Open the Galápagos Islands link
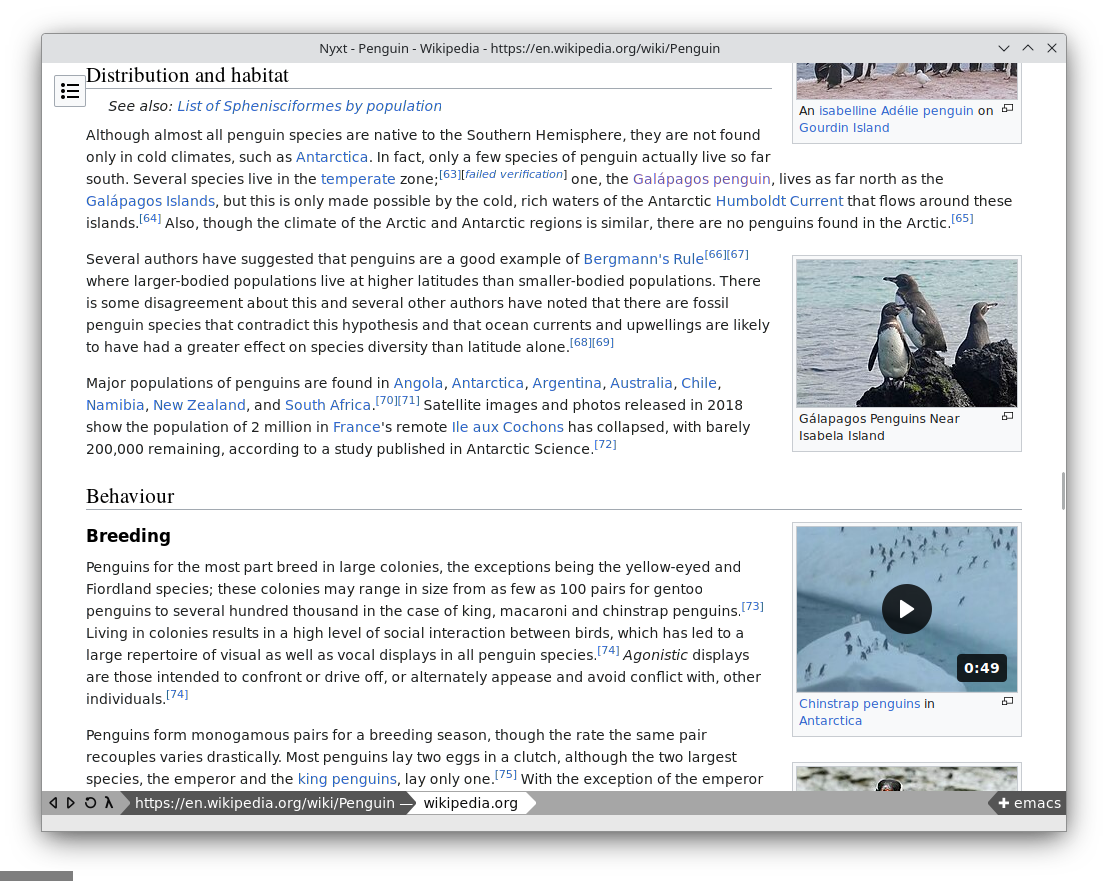1108x881 pixels. tap(151, 201)
